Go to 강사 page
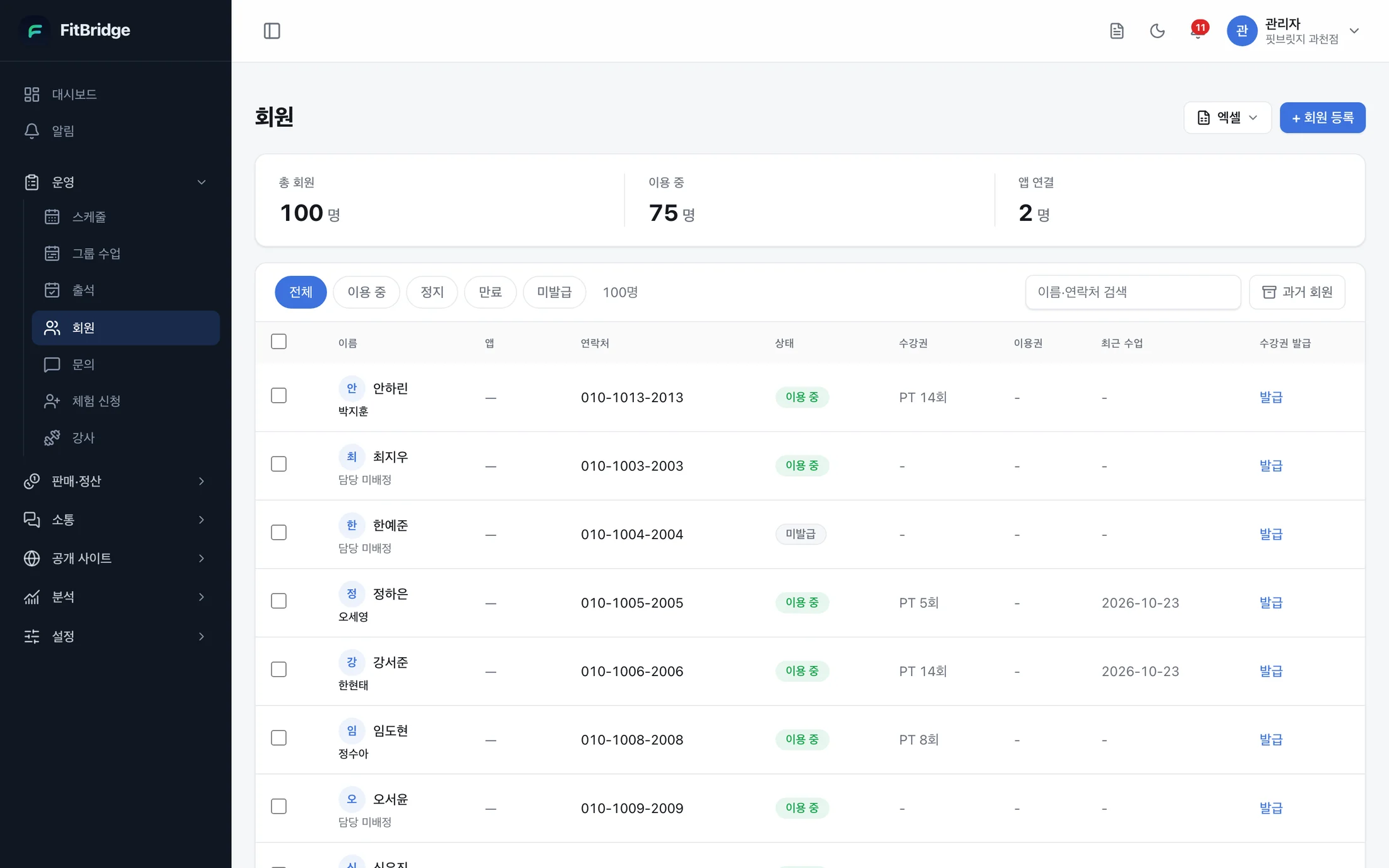This screenshot has width=1389, height=868. click(126, 437)
